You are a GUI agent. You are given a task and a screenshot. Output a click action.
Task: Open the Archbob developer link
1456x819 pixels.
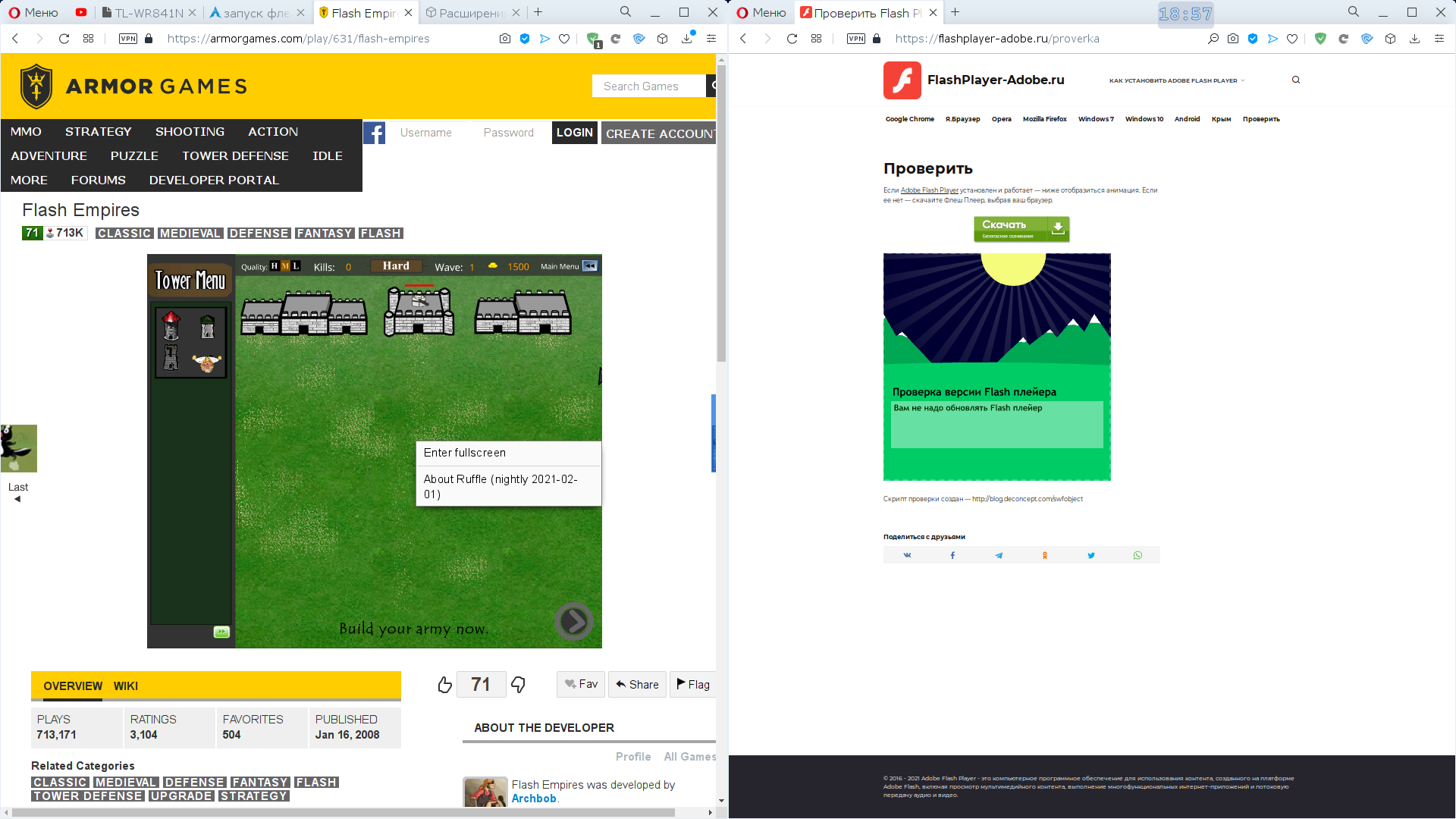point(534,799)
